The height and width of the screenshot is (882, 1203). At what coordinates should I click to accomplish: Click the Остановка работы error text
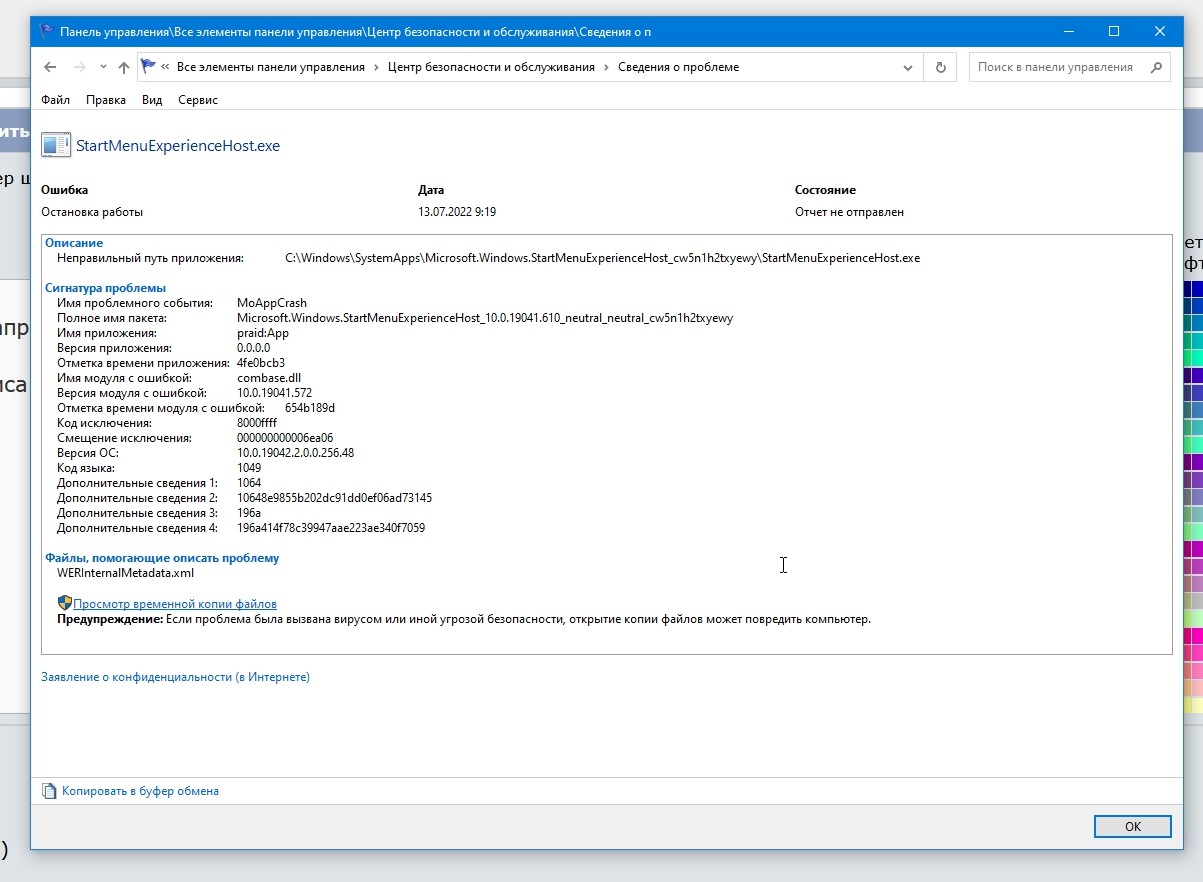coord(92,212)
